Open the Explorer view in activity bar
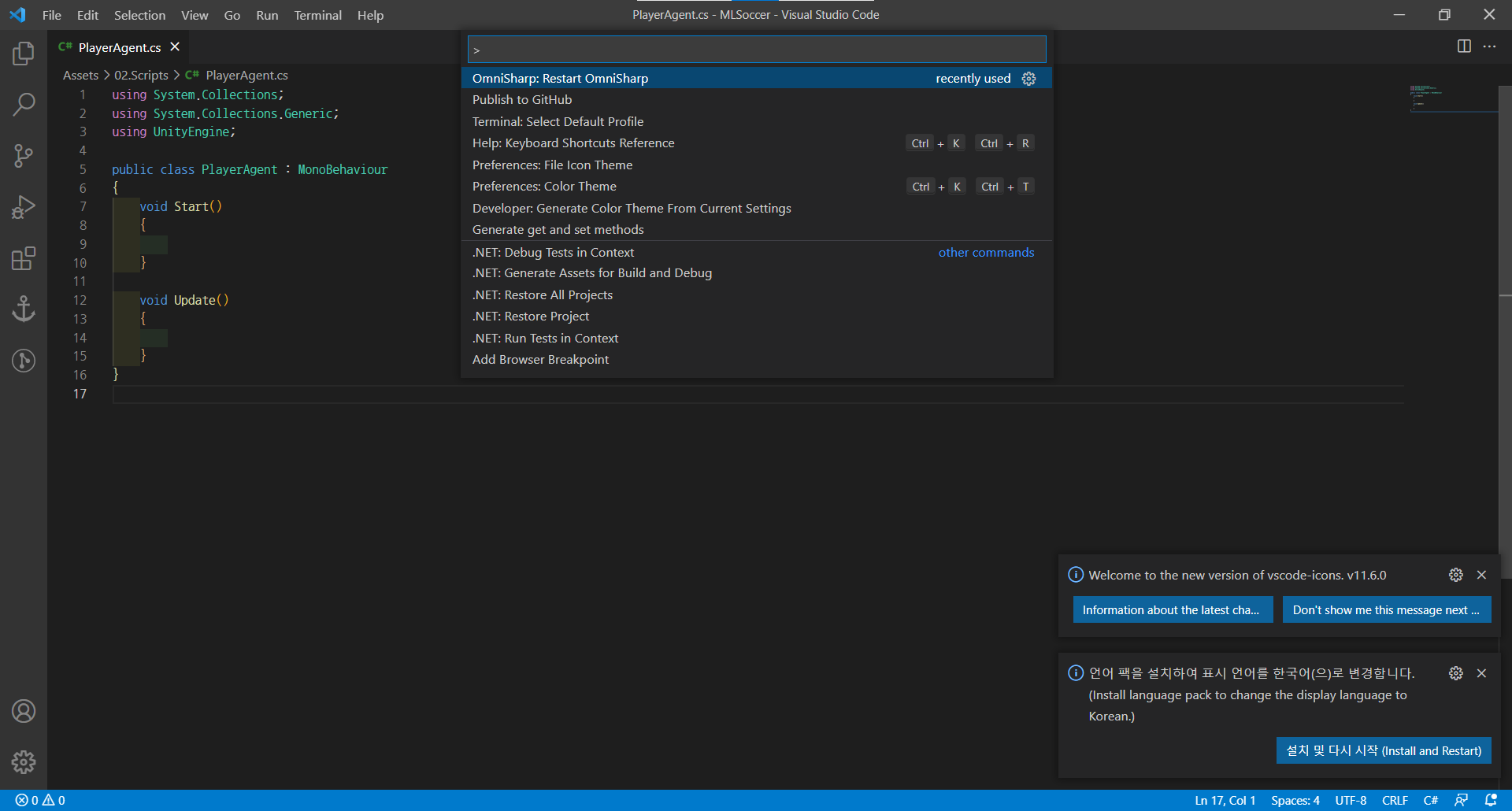This screenshot has width=1512, height=811. click(24, 54)
